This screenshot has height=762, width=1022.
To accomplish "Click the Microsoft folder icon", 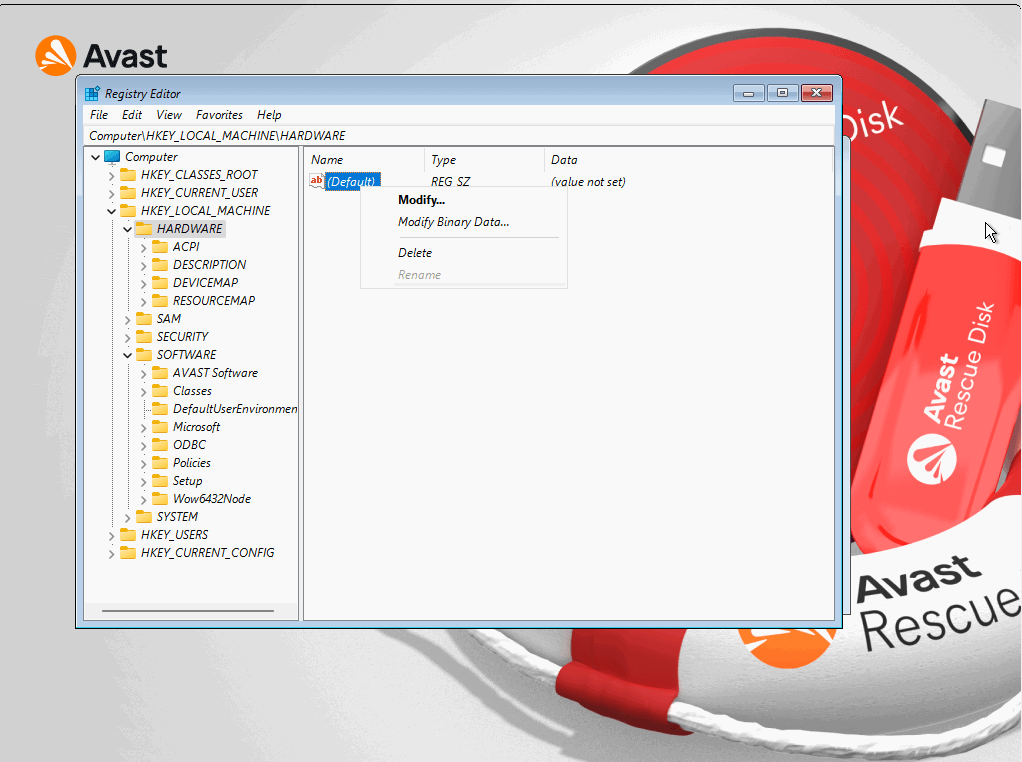I will [x=160, y=426].
